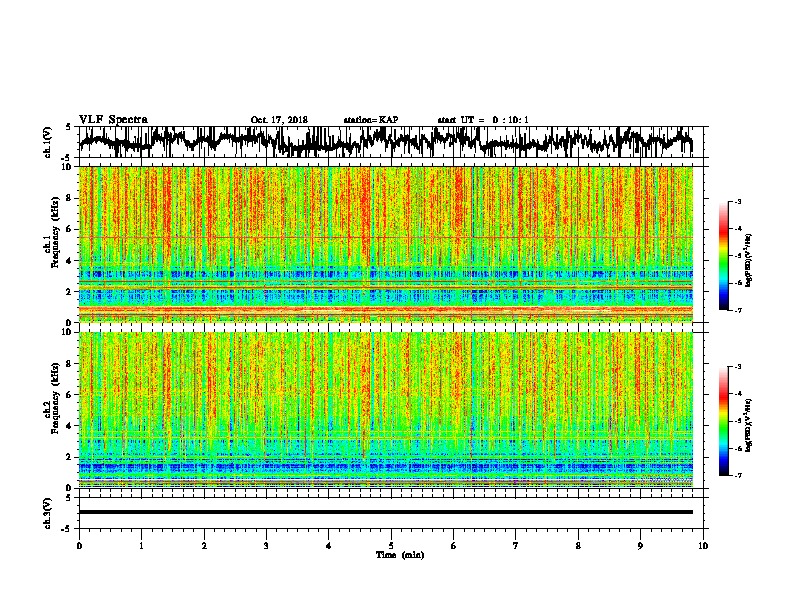Image resolution: width=792 pixels, height=612 pixels.
Task: Click the 1 minute tick on Time axis
Action: click(141, 546)
